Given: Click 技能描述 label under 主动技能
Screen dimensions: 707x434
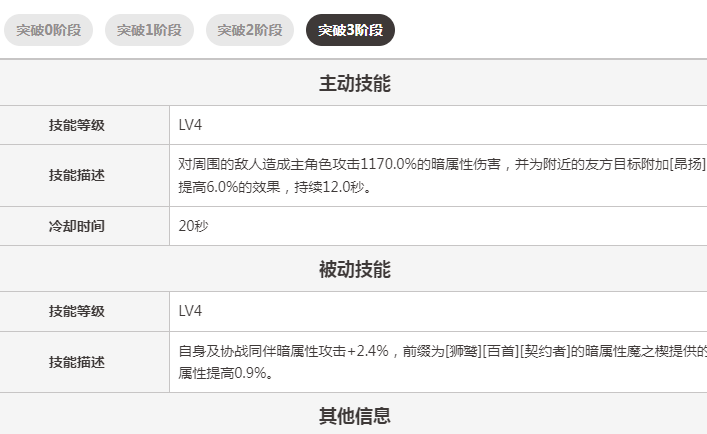Looking at the screenshot, I should 77,175.
